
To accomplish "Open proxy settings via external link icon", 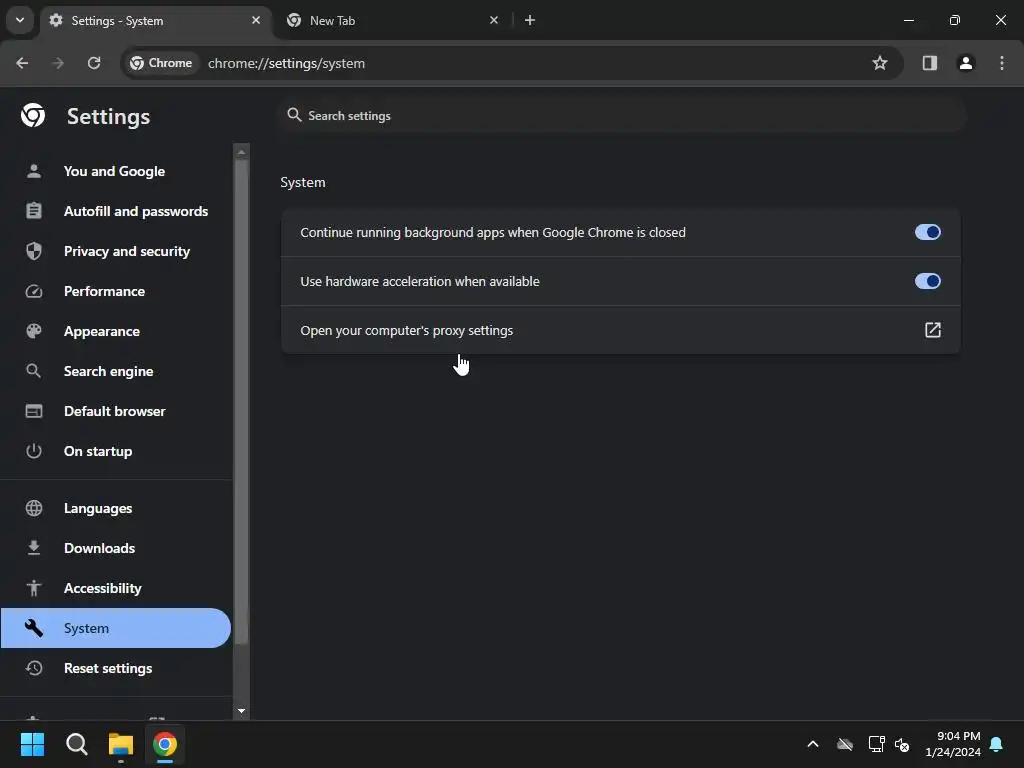I will [933, 330].
